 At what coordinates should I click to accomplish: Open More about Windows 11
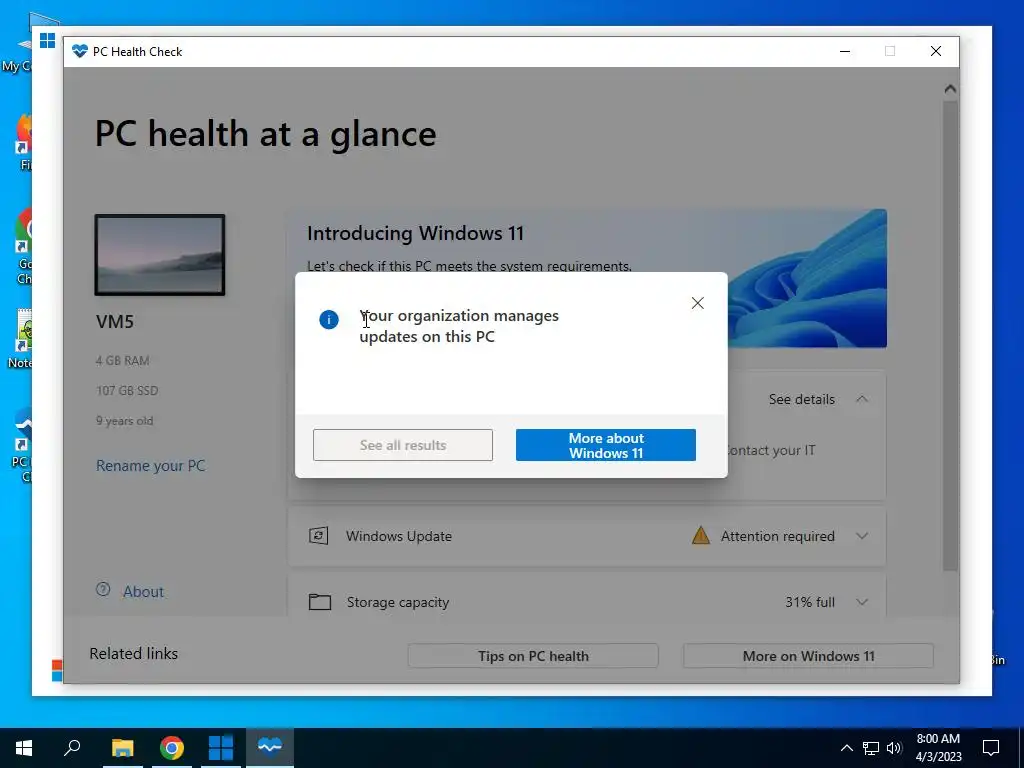click(605, 445)
